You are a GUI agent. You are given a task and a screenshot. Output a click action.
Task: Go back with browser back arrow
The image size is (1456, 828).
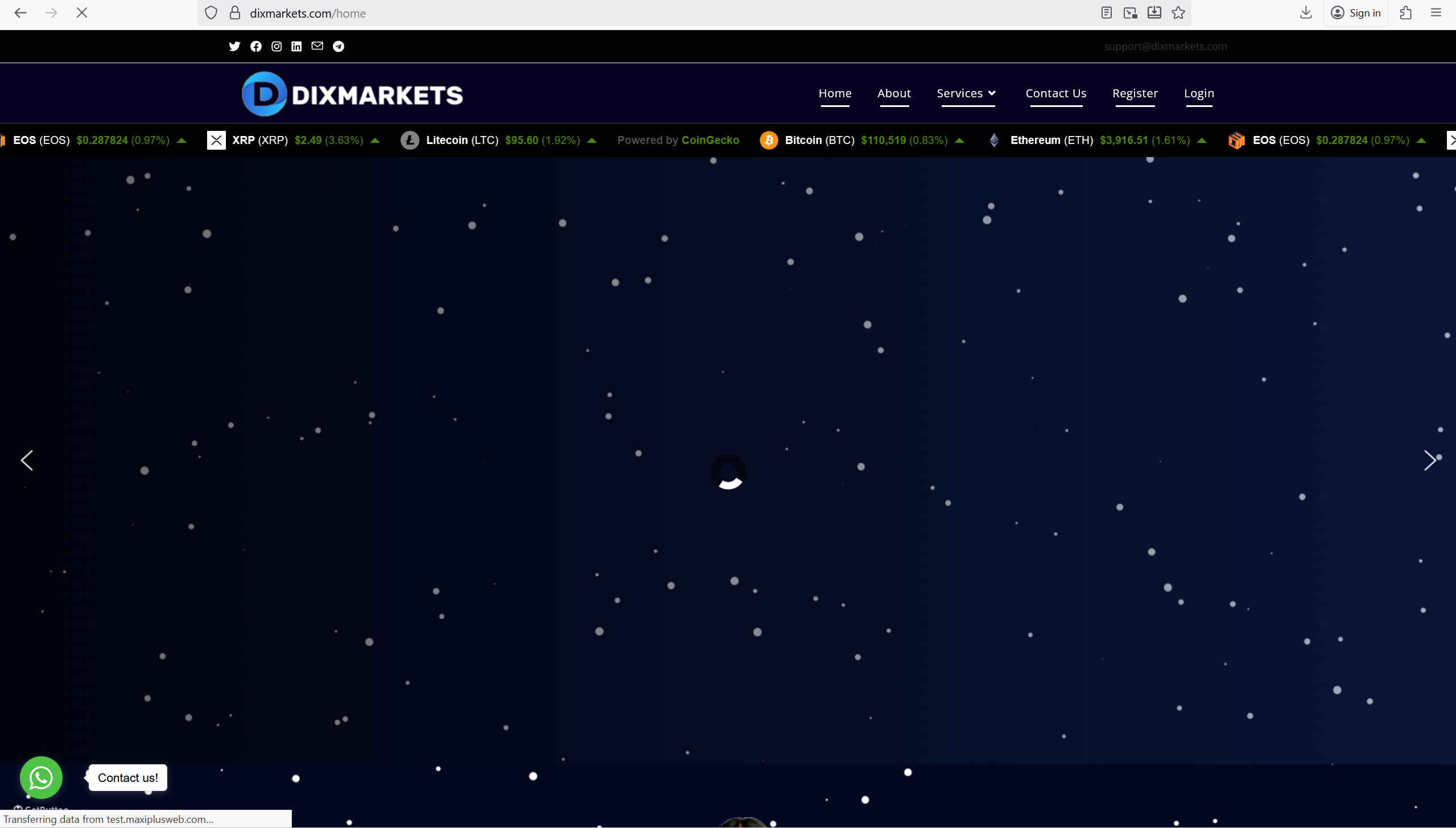click(x=20, y=13)
